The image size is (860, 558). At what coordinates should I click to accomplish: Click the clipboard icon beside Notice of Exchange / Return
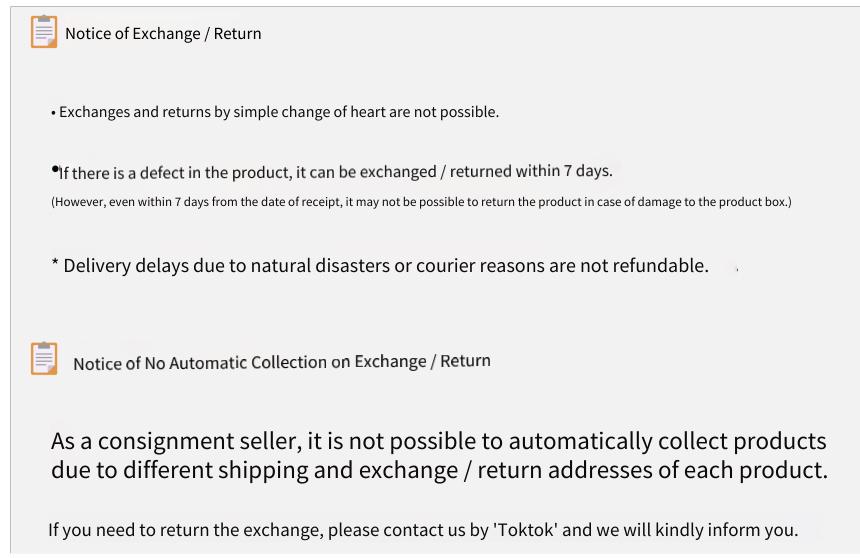point(44,31)
